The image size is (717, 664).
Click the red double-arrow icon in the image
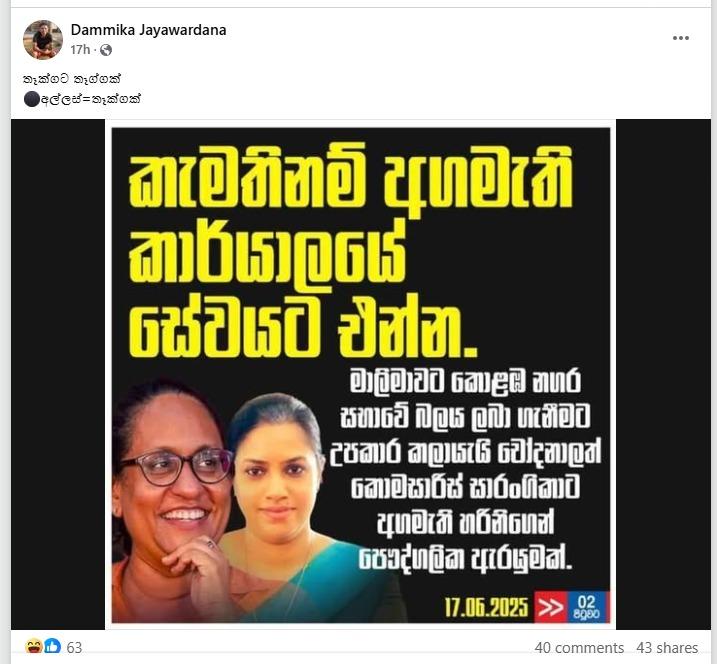coord(551,607)
